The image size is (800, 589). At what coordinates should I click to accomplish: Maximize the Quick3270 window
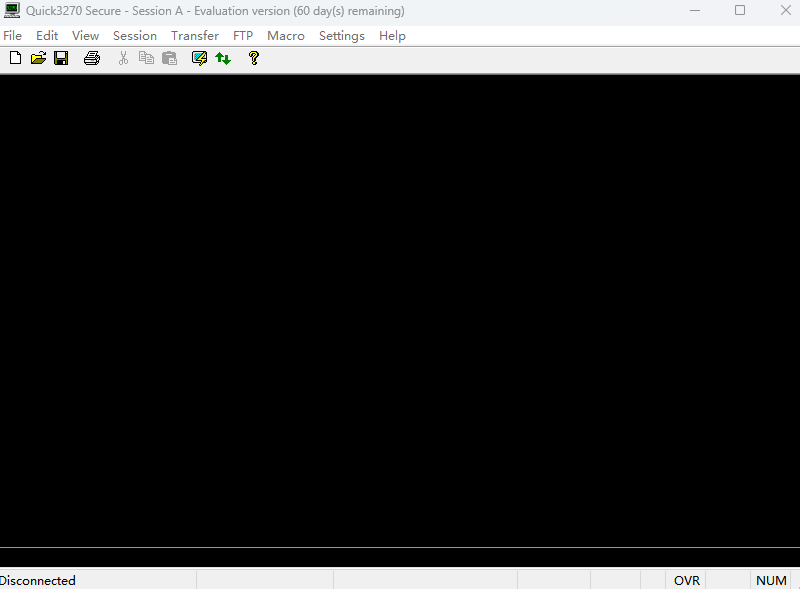pos(740,10)
